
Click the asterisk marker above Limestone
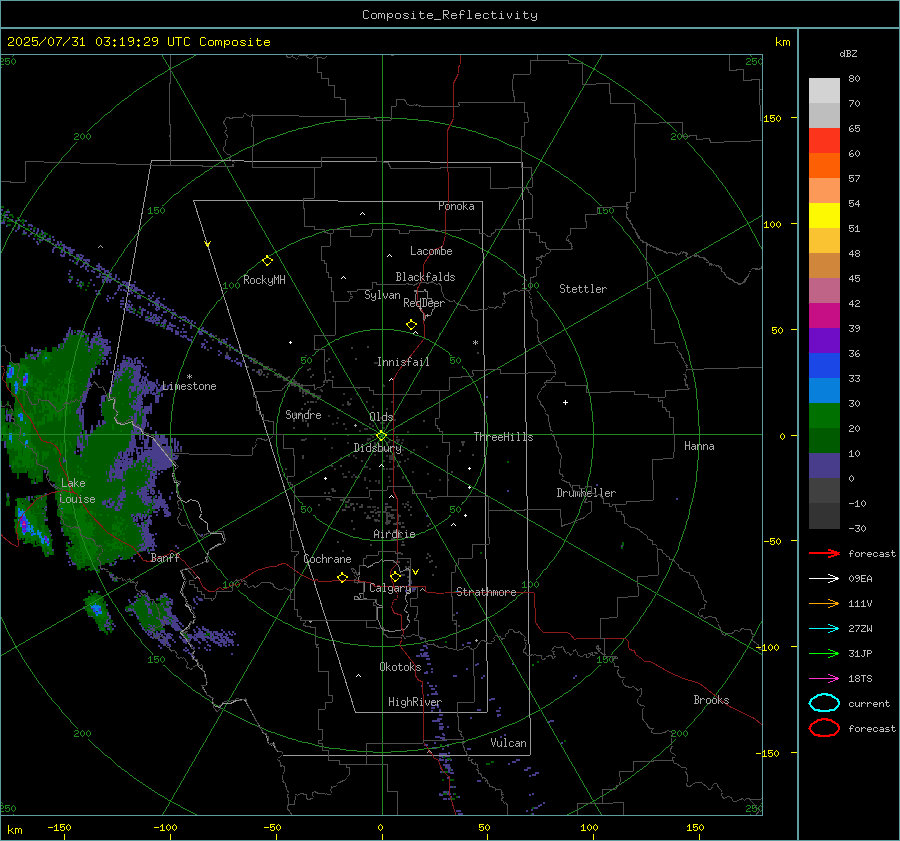189,377
